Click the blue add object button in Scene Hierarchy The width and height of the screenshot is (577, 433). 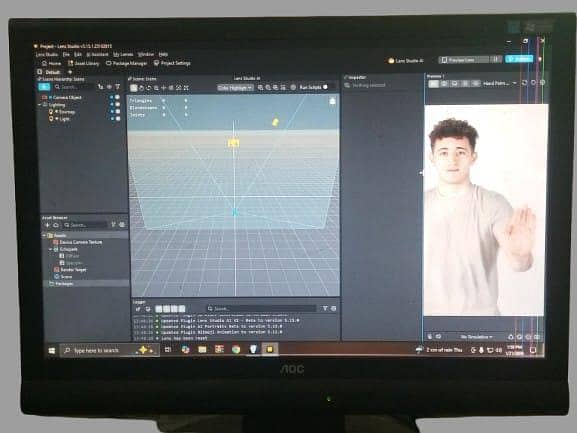pos(44,87)
